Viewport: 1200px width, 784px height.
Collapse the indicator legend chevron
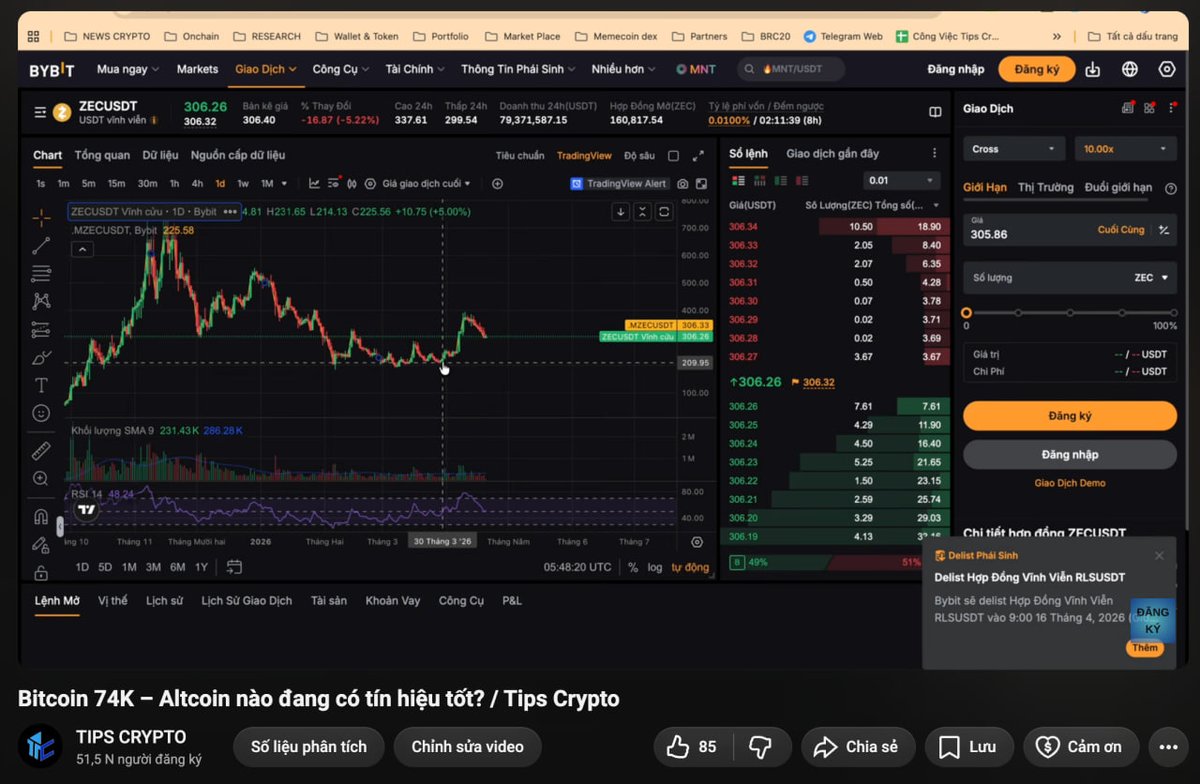click(83, 250)
